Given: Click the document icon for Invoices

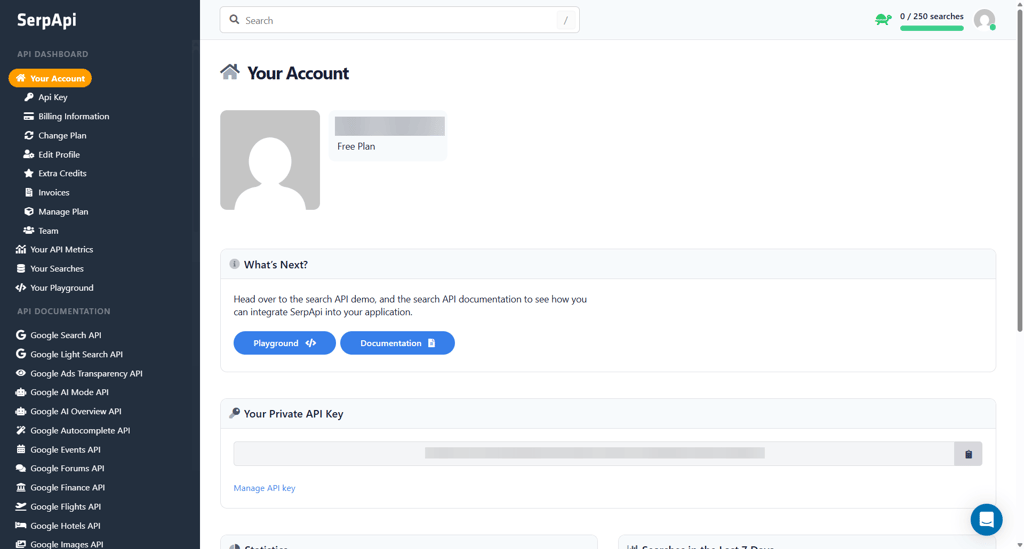Looking at the screenshot, I should (x=29, y=193).
